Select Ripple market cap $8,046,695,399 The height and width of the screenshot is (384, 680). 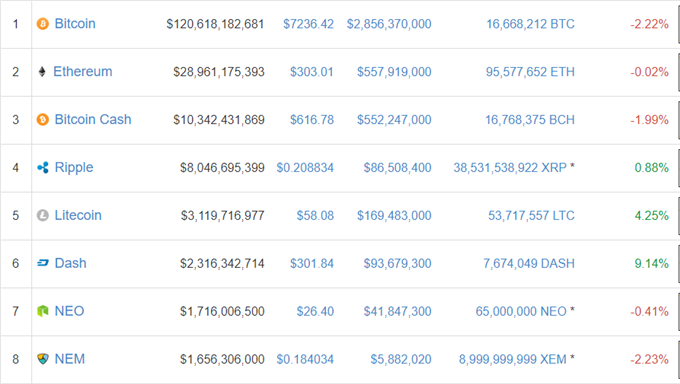pos(222,168)
